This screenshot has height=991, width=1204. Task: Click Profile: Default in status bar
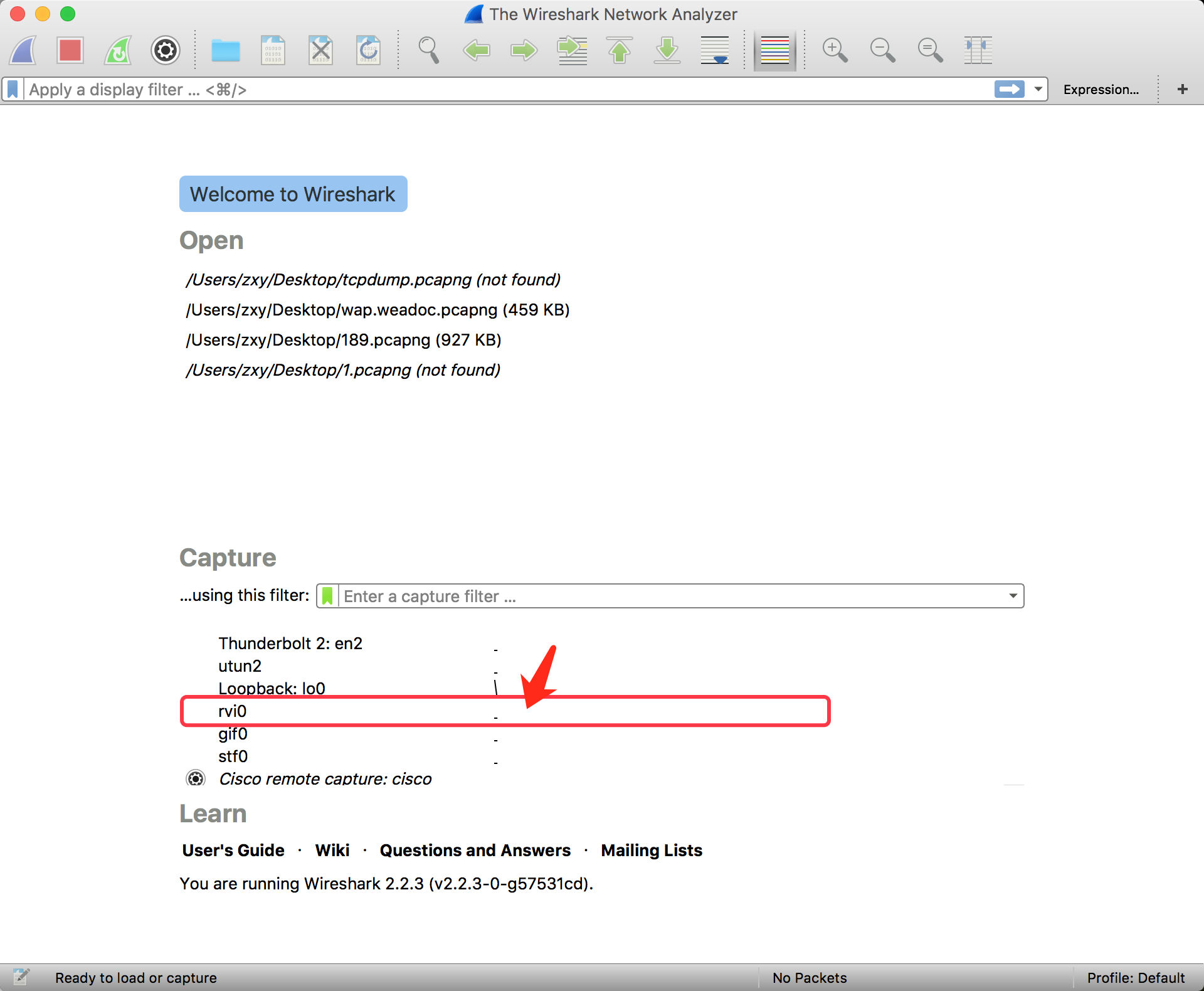(1136, 978)
